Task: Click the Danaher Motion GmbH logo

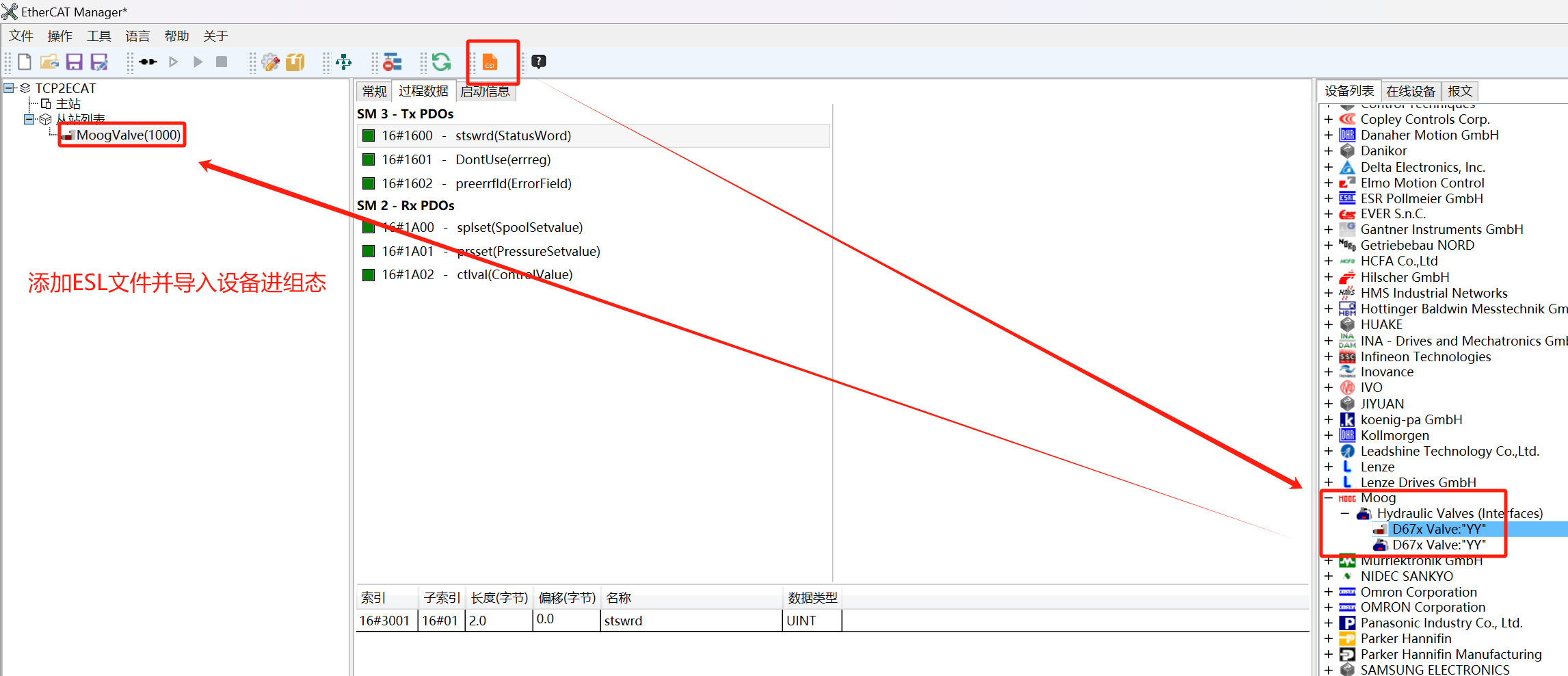Action: [1347, 135]
